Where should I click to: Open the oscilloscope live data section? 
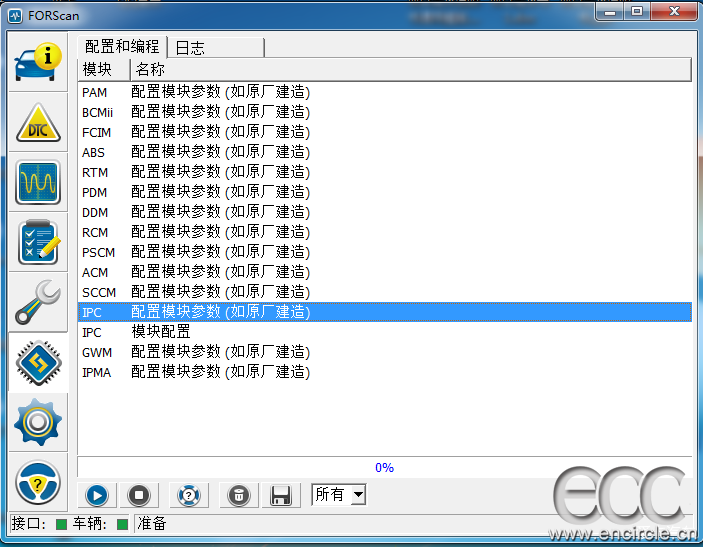38,182
